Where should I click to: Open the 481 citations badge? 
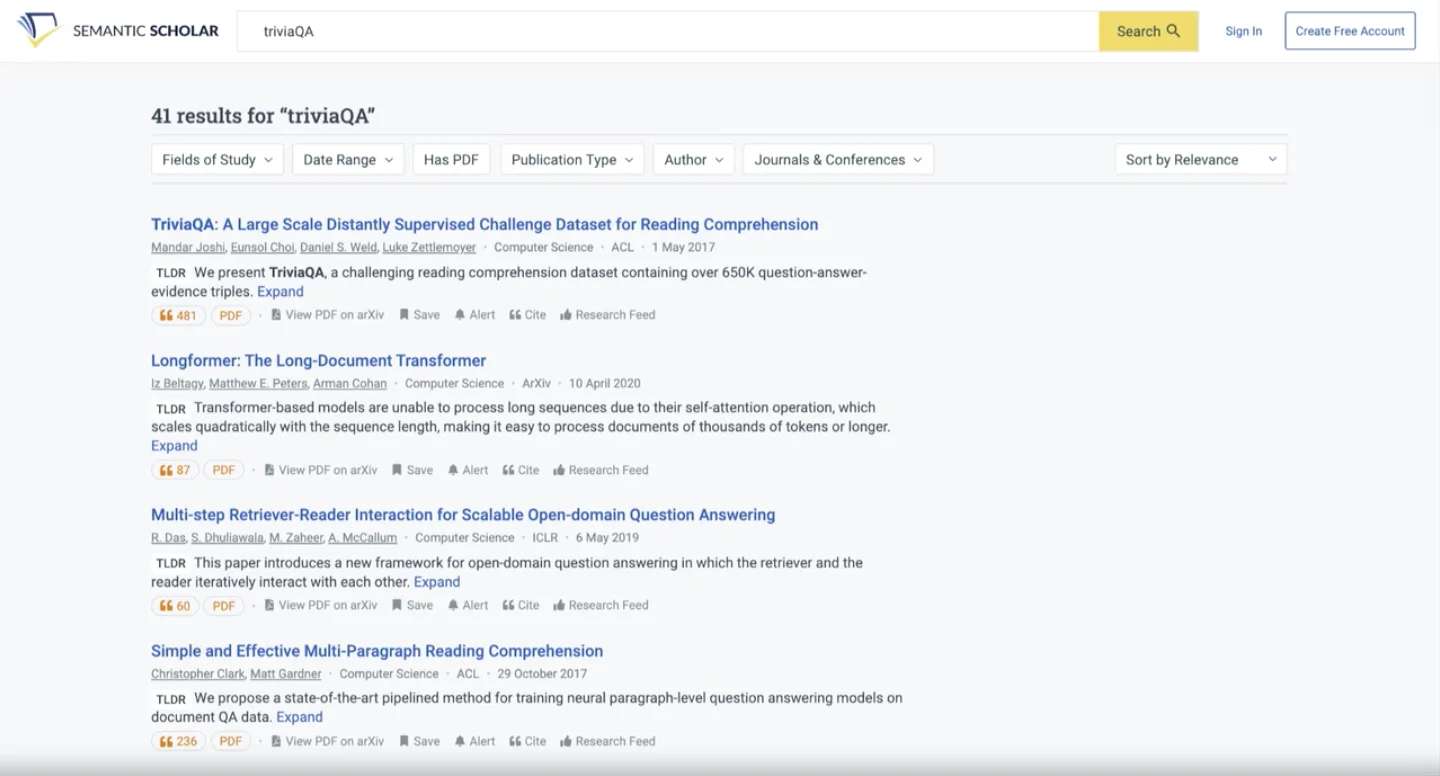(178, 315)
